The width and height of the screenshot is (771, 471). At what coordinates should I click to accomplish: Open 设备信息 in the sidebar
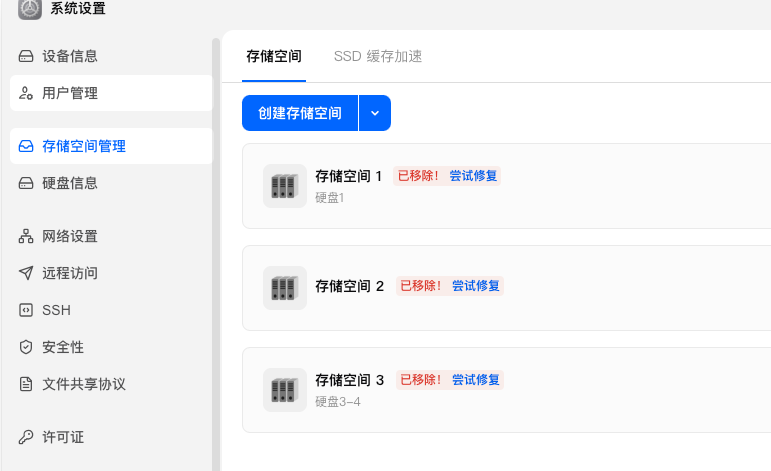coord(111,56)
